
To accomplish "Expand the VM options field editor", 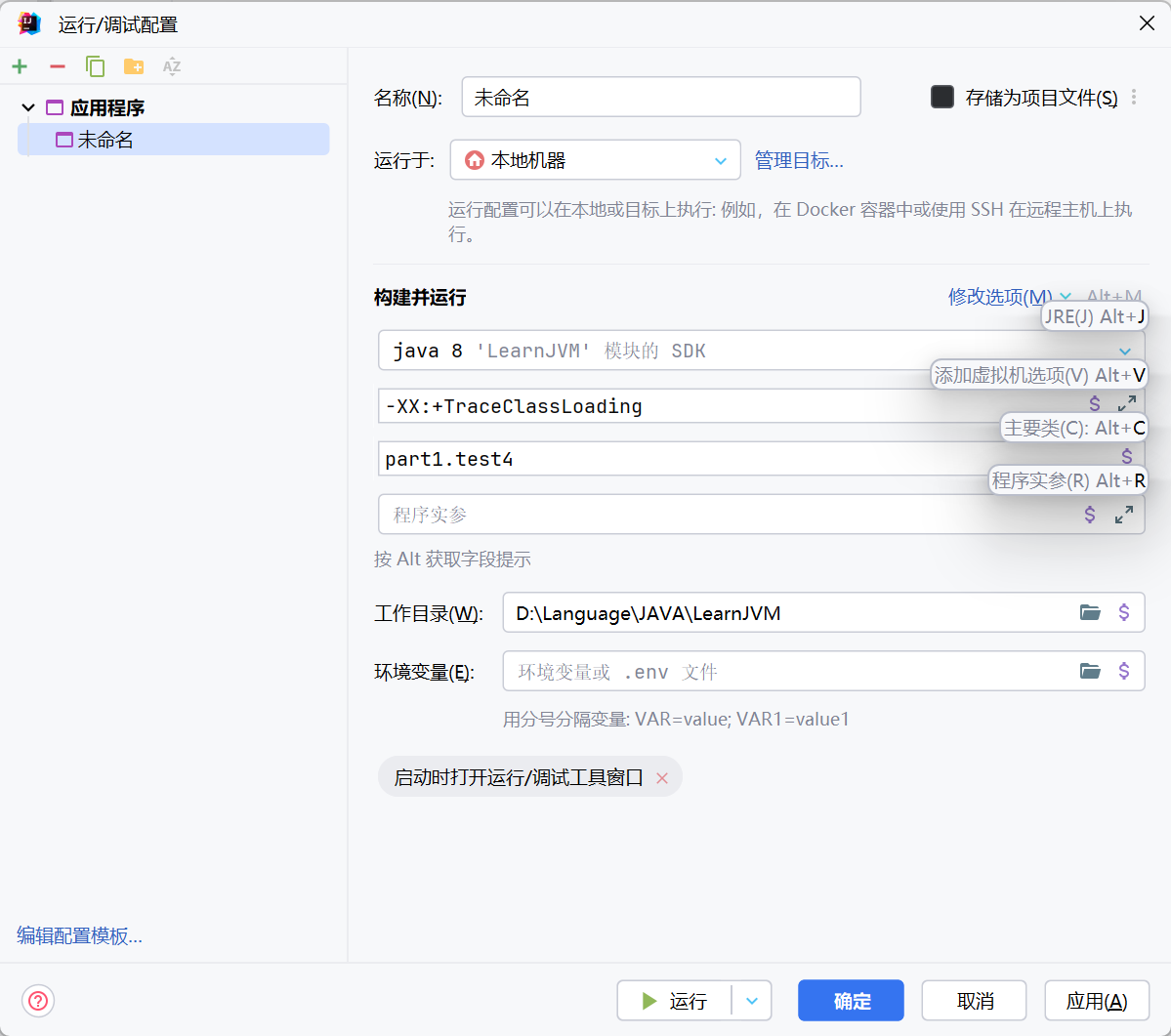I will (x=1126, y=402).
